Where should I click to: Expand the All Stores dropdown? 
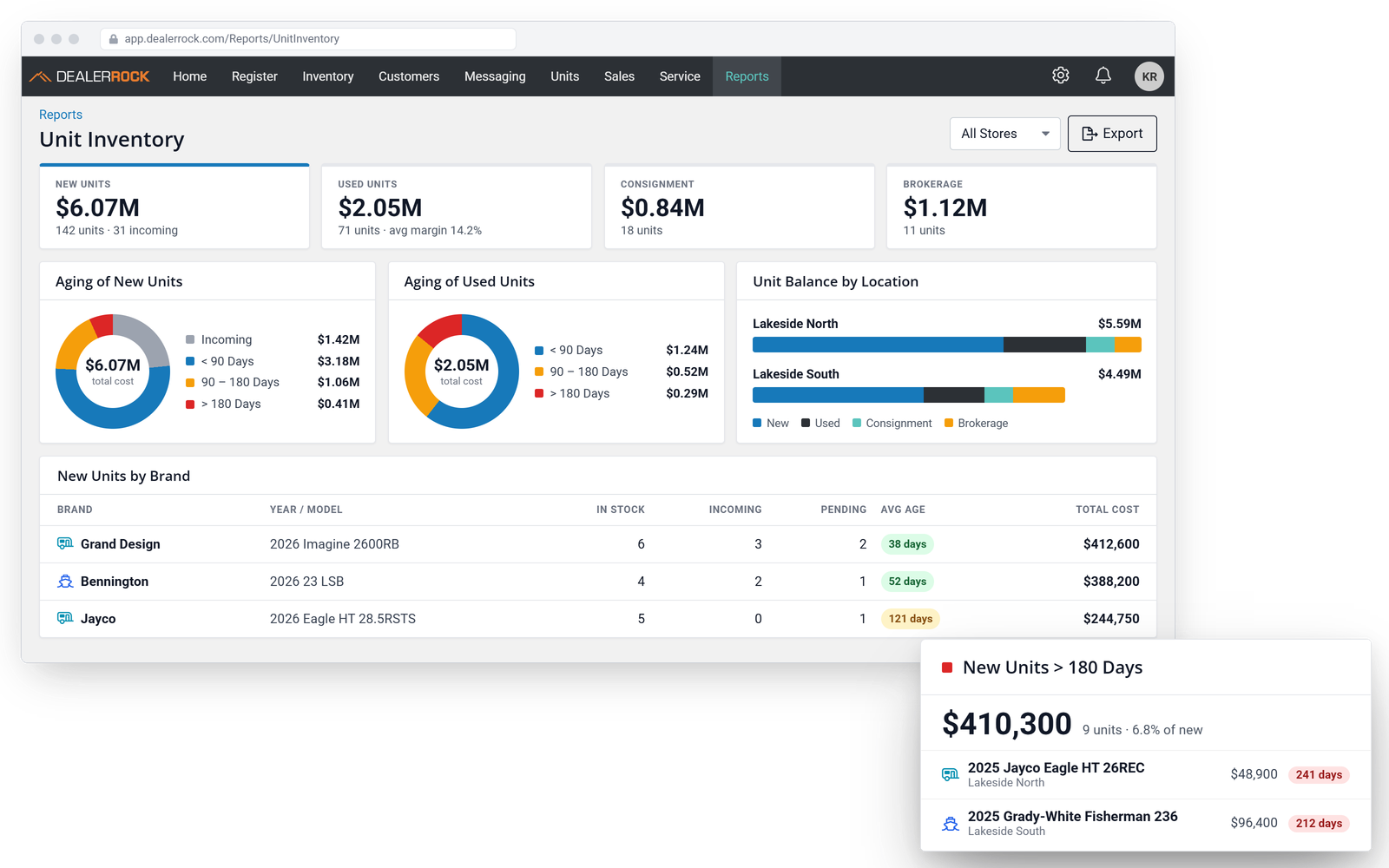pyautogui.click(x=1005, y=134)
